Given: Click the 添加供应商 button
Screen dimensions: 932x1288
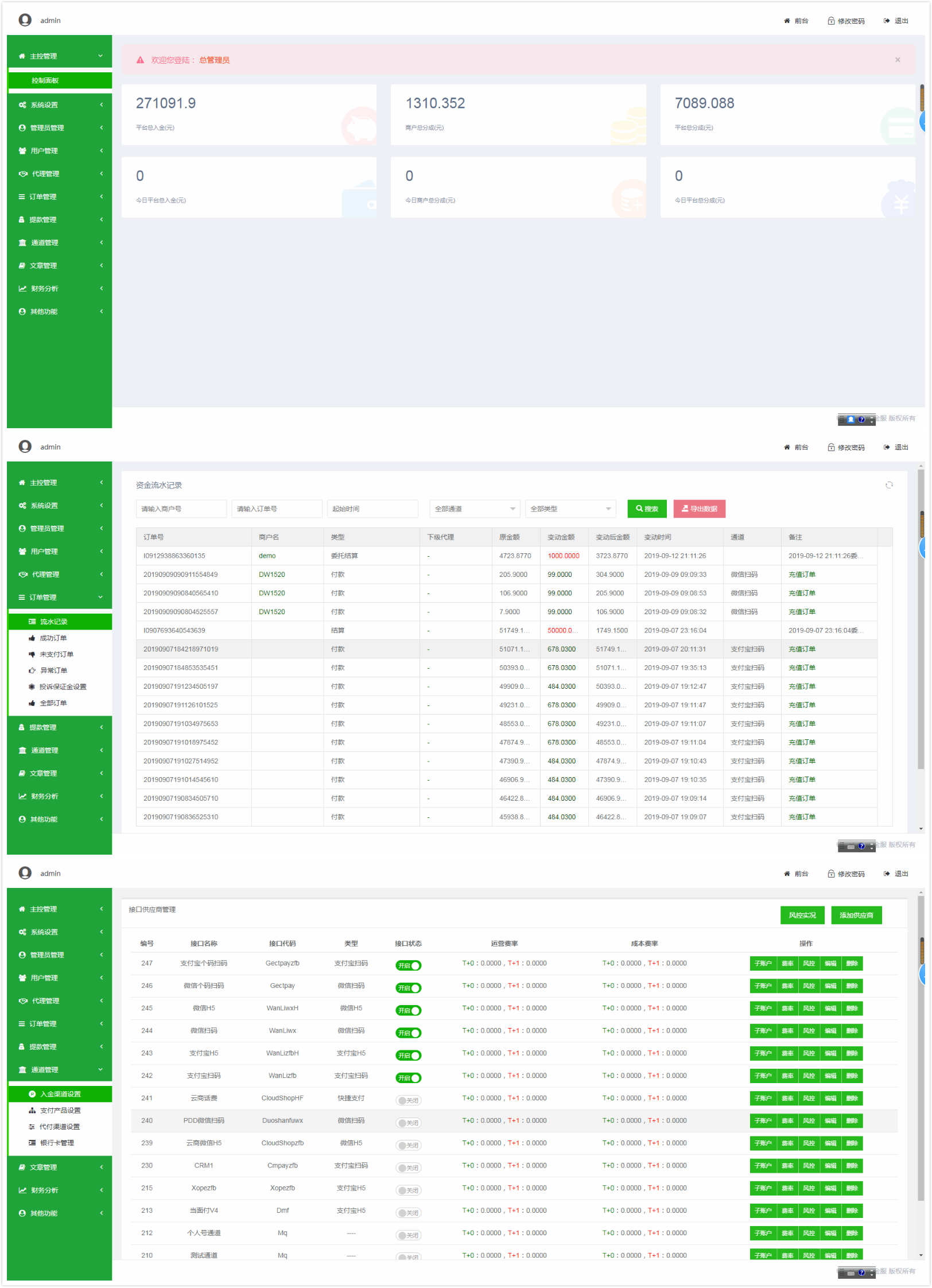Looking at the screenshot, I should coord(856,915).
